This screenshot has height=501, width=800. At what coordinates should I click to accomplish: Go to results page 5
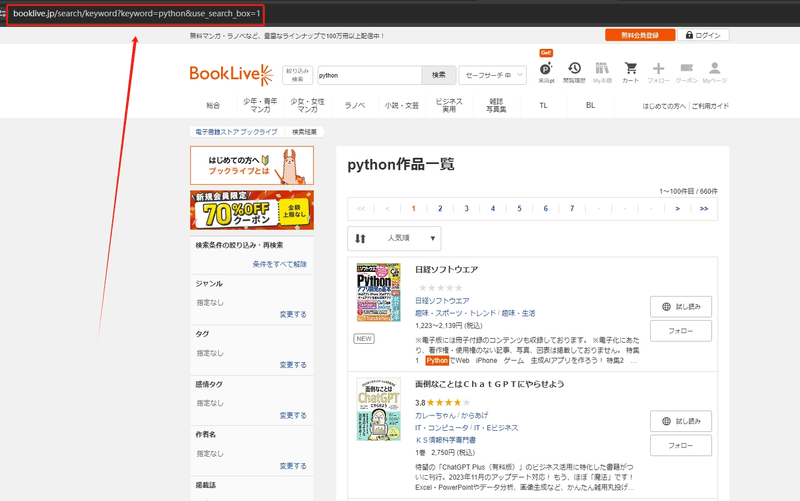pos(519,209)
